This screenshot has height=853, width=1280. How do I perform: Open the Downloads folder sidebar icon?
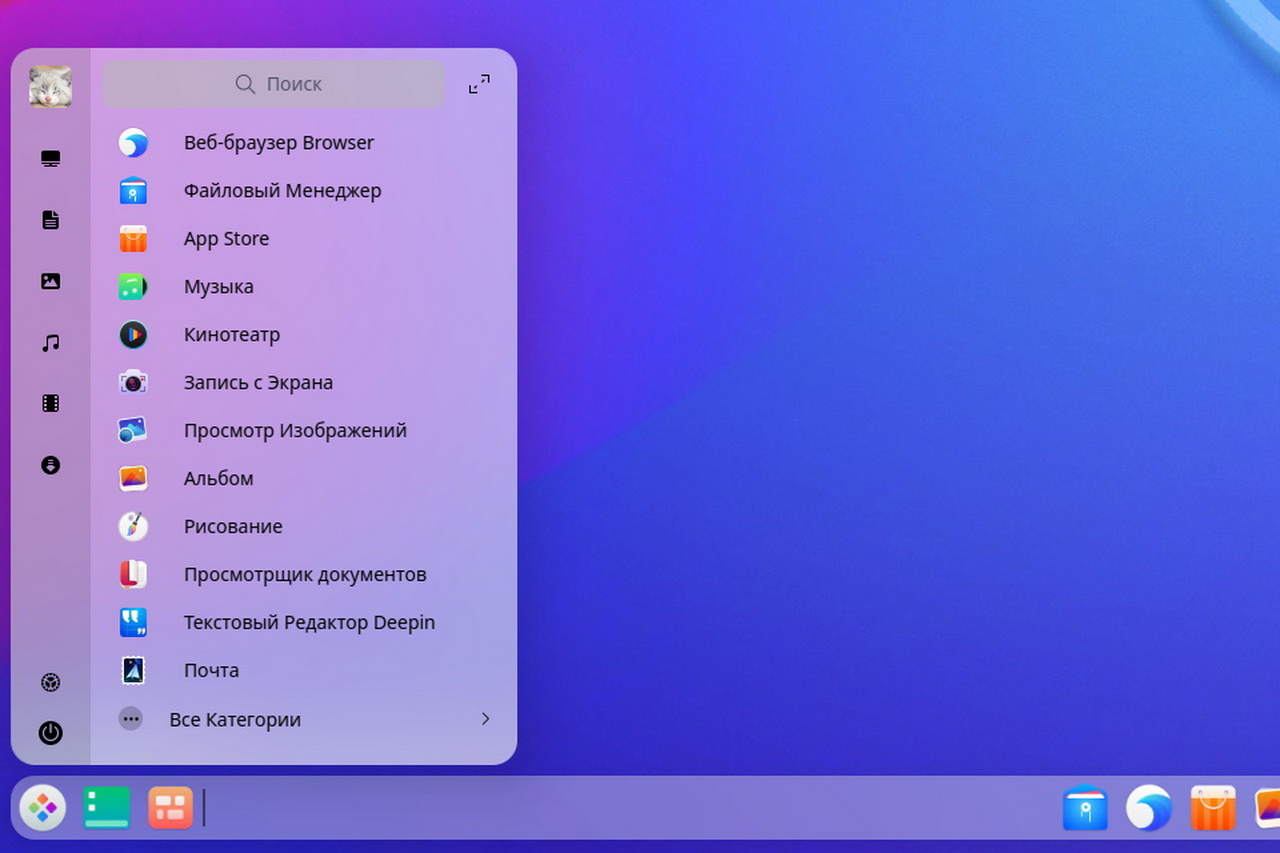click(51, 465)
